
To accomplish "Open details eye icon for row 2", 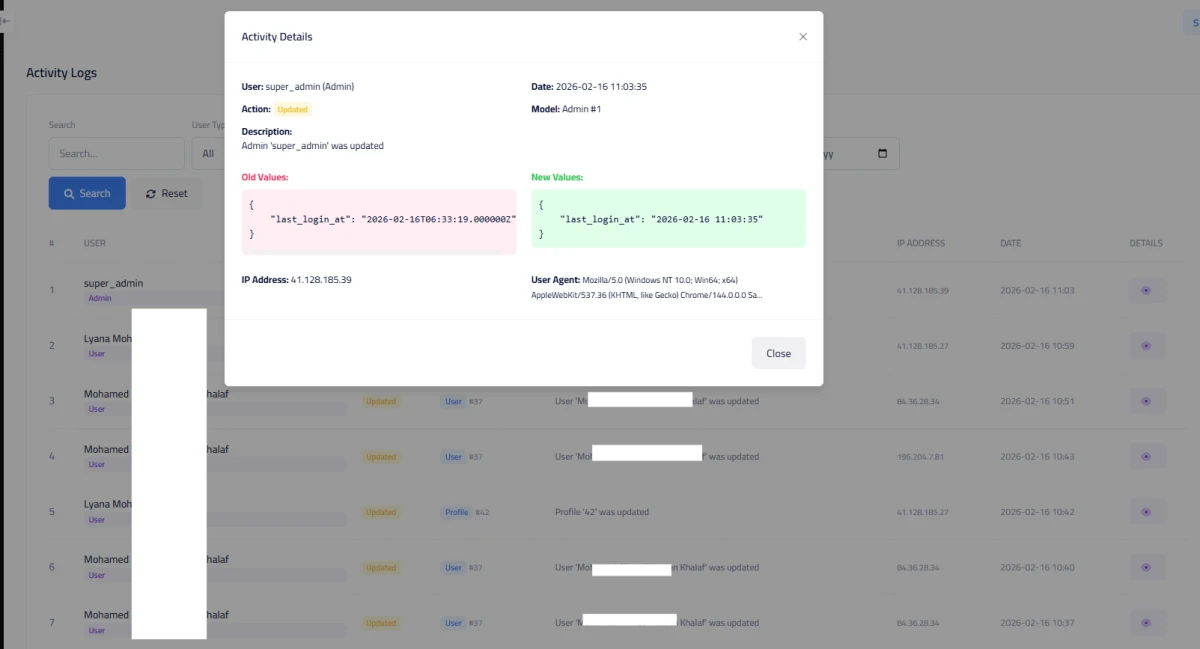I will (1146, 346).
